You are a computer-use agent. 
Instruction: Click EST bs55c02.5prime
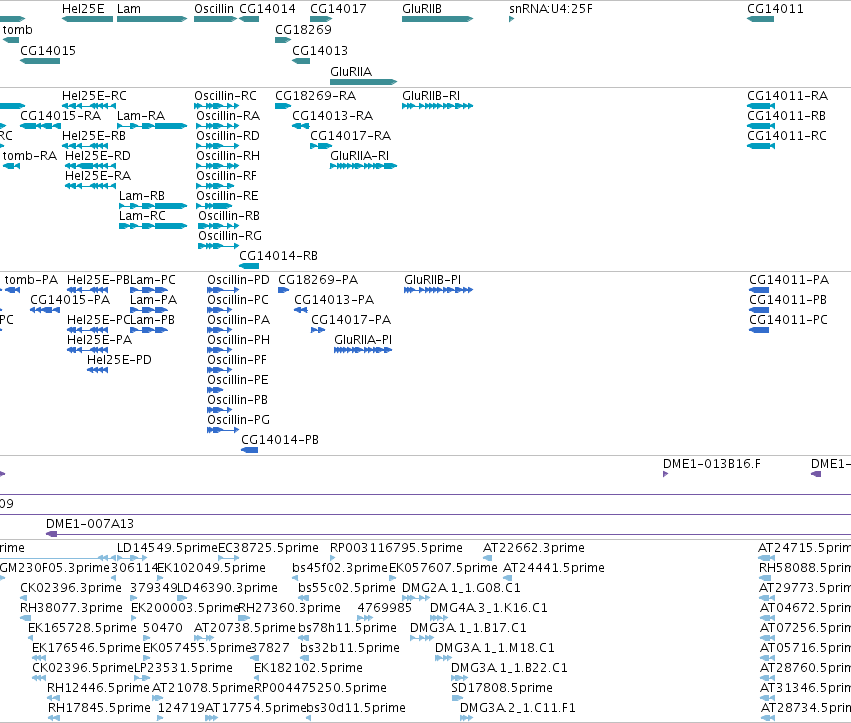point(347,588)
